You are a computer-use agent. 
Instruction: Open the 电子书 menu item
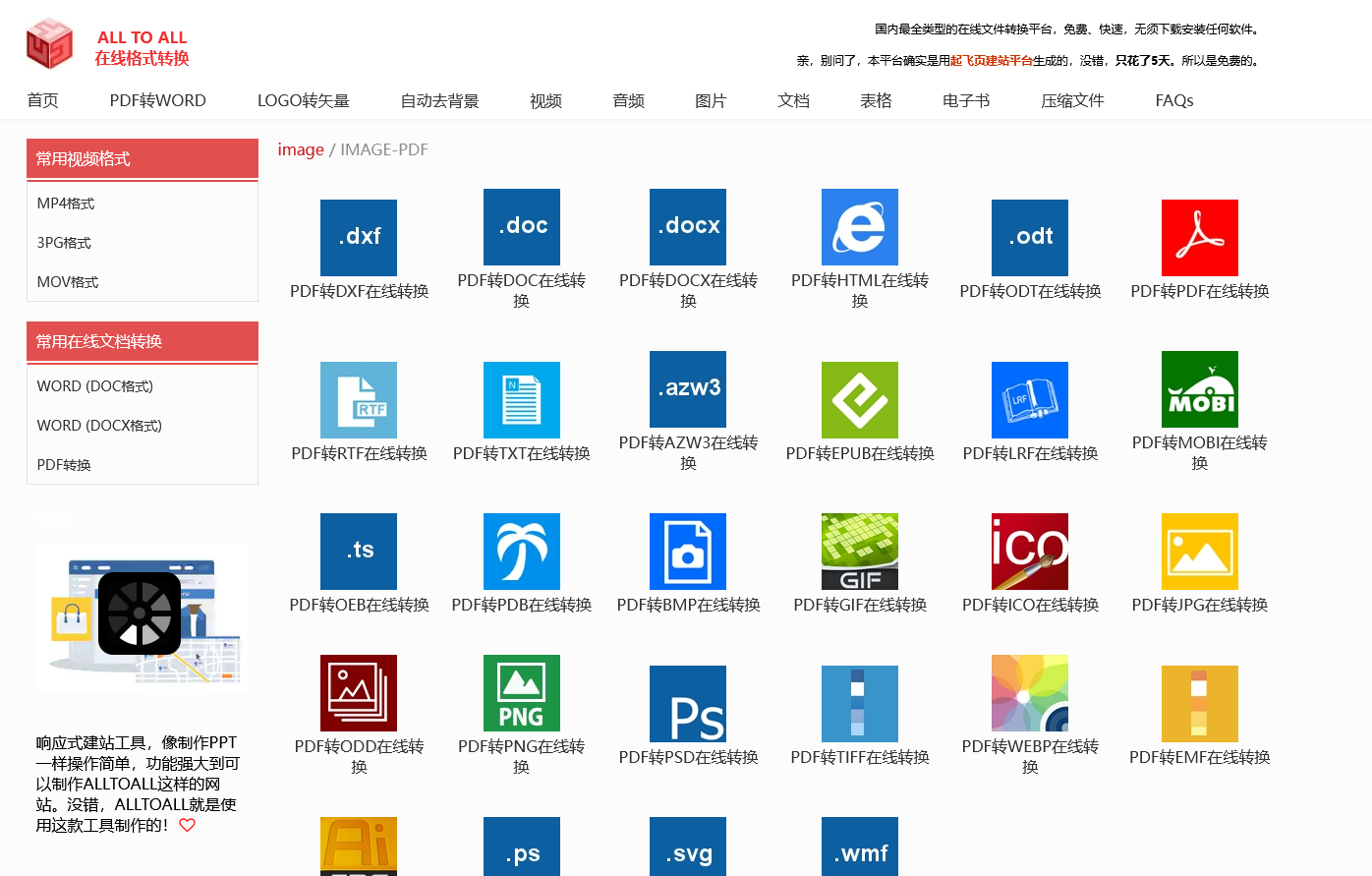tap(965, 100)
